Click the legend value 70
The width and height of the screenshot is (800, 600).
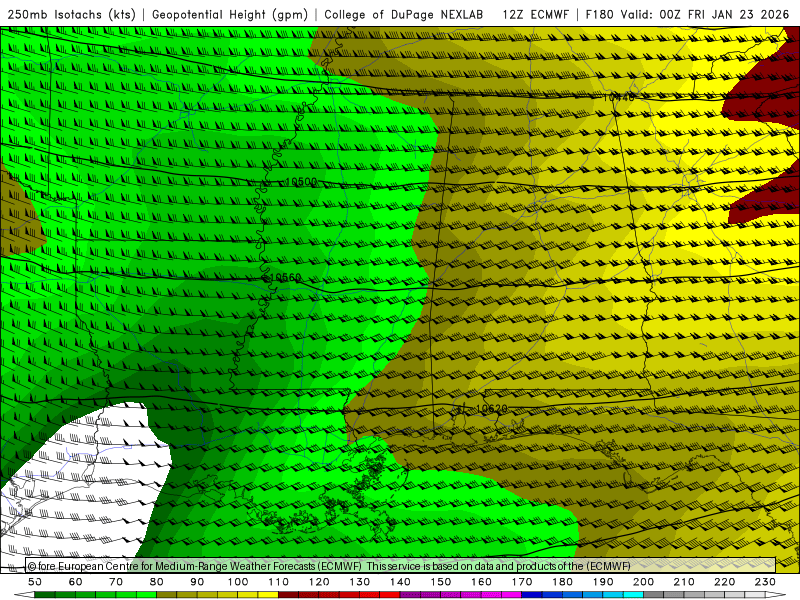coord(116,582)
